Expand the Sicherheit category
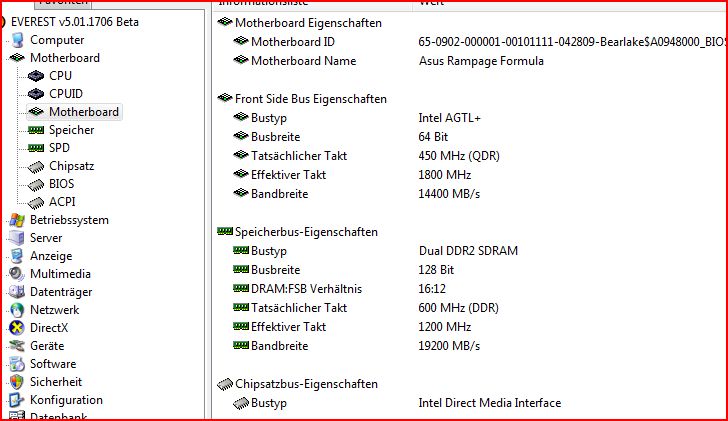This screenshot has height=421, width=728. [x=56, y=382]
